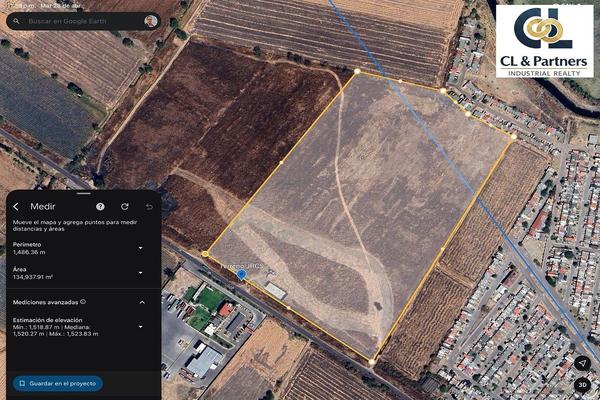This screenshot has width=600, height=400.
Task: Tap the info icon beside Mediciones avanzadas
Action: coord(83,302)
